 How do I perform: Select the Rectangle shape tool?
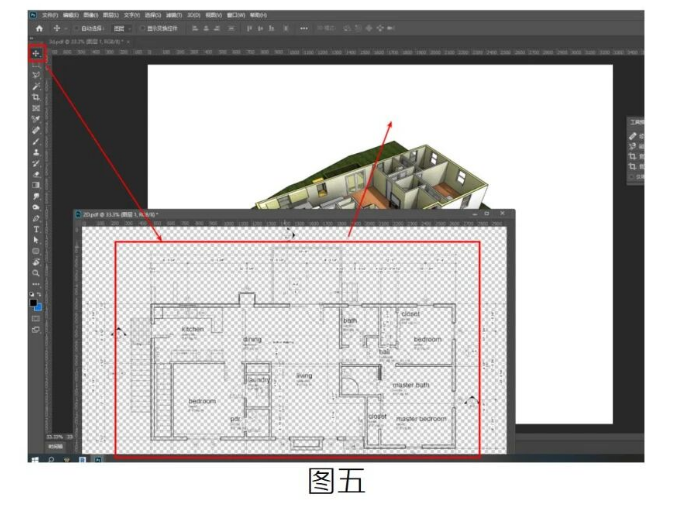pos(36,251)
